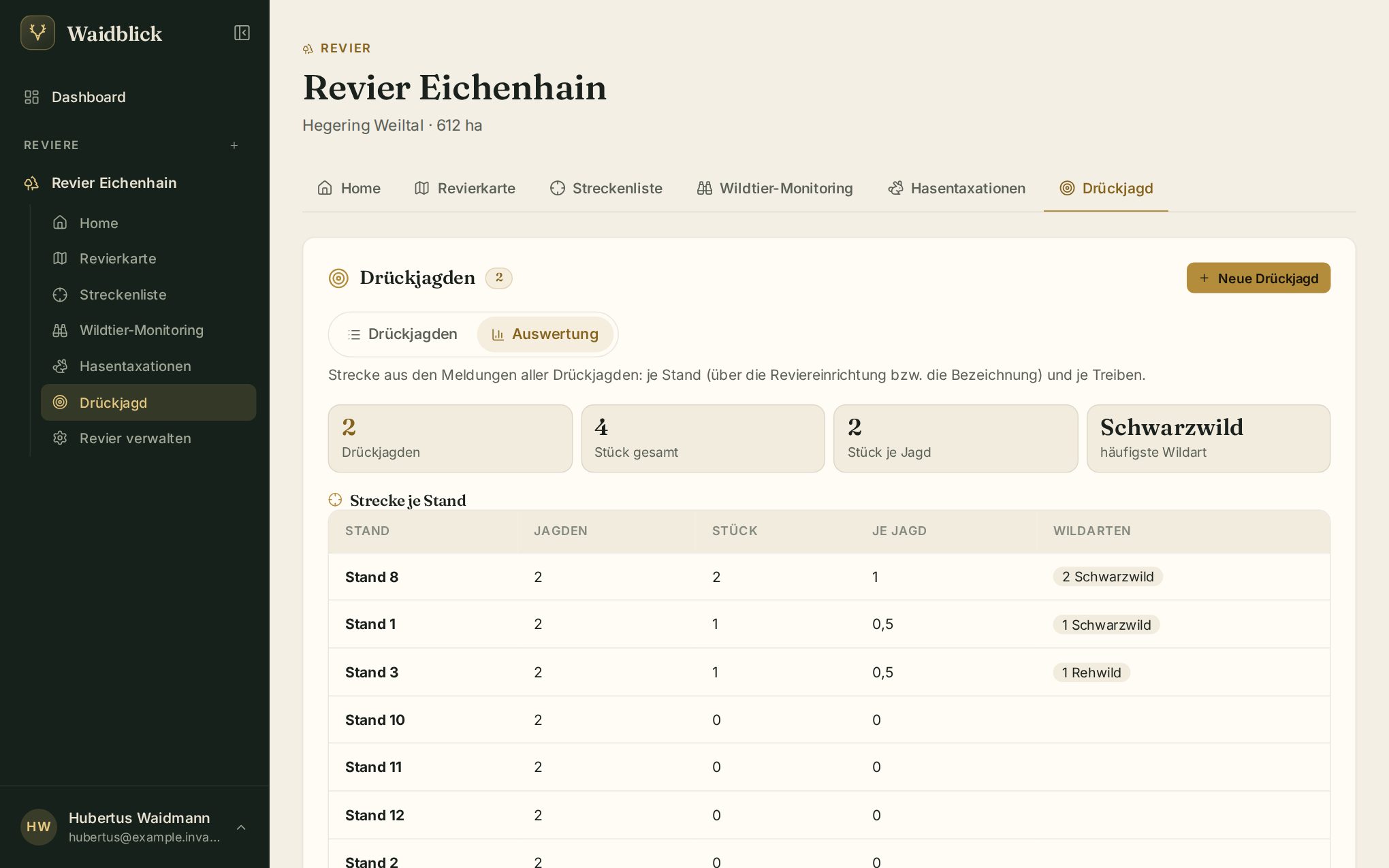Image resolution: width=1389 pixels, height=868 pixels.
Task: Open the Hasentaxationen tab
Action: click(957, 188)
